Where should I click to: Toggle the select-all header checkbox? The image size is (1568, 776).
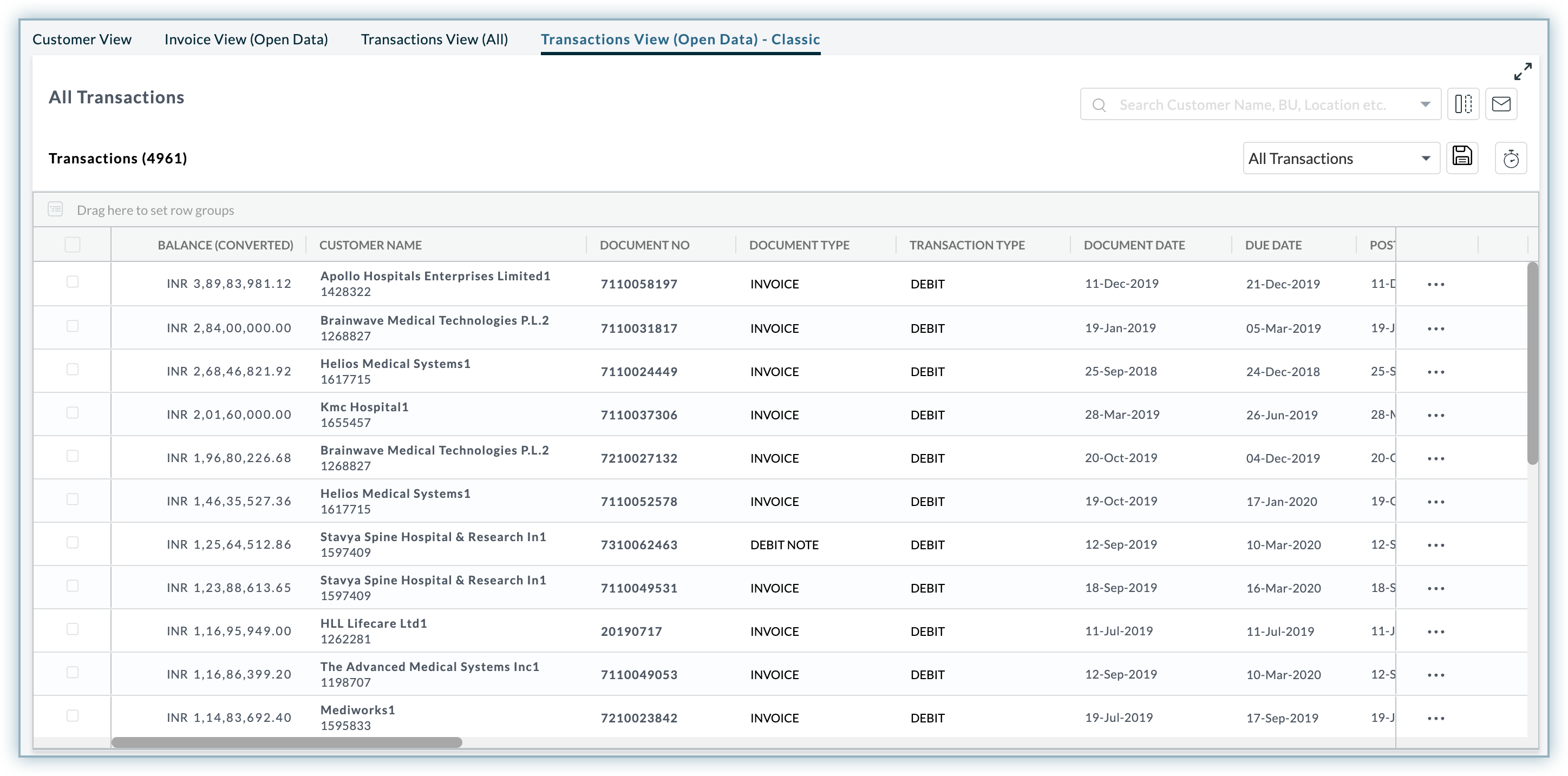73,245
